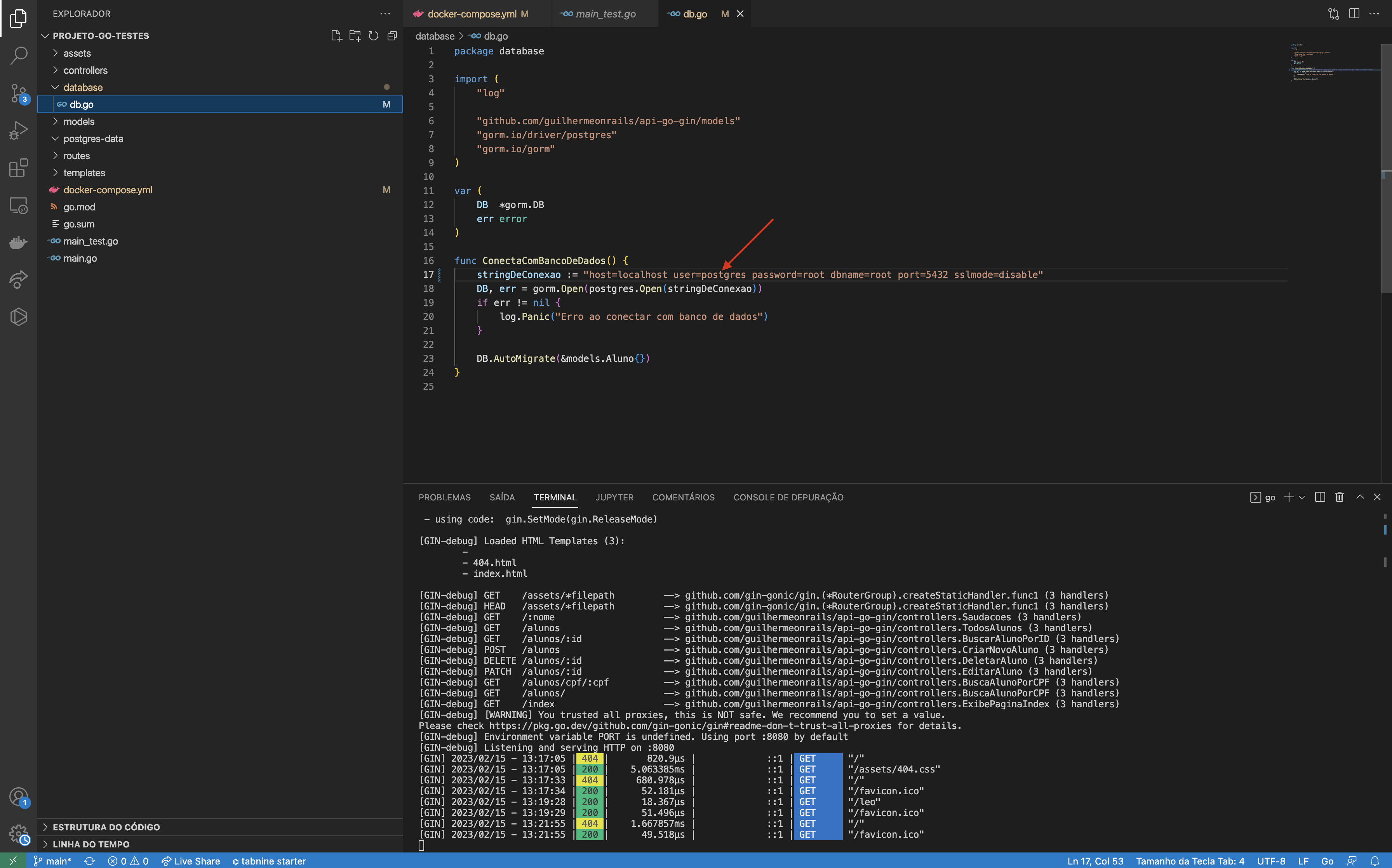Switch to main_test.go editor tab
The height and width of the screenshot is (868, 1392).
[605, 14]
